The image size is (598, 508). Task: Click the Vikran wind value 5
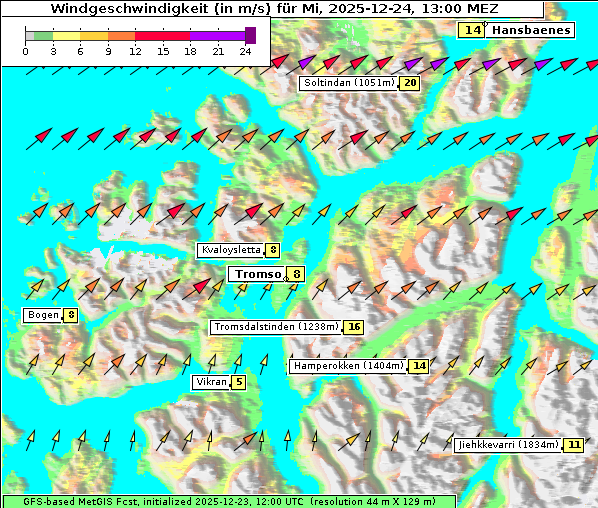[239, 382]
